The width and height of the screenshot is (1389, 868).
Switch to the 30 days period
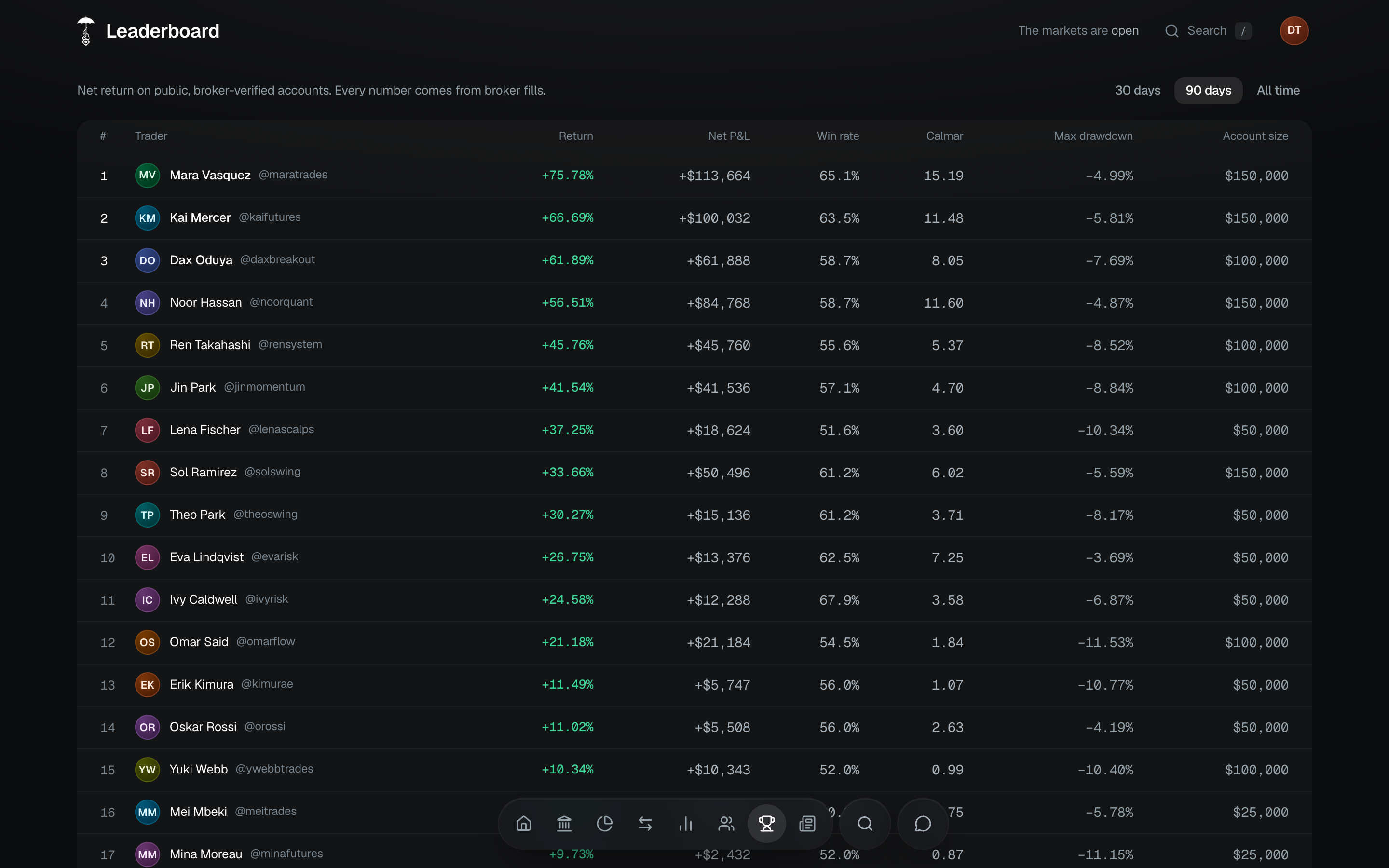coord(1137,90)
